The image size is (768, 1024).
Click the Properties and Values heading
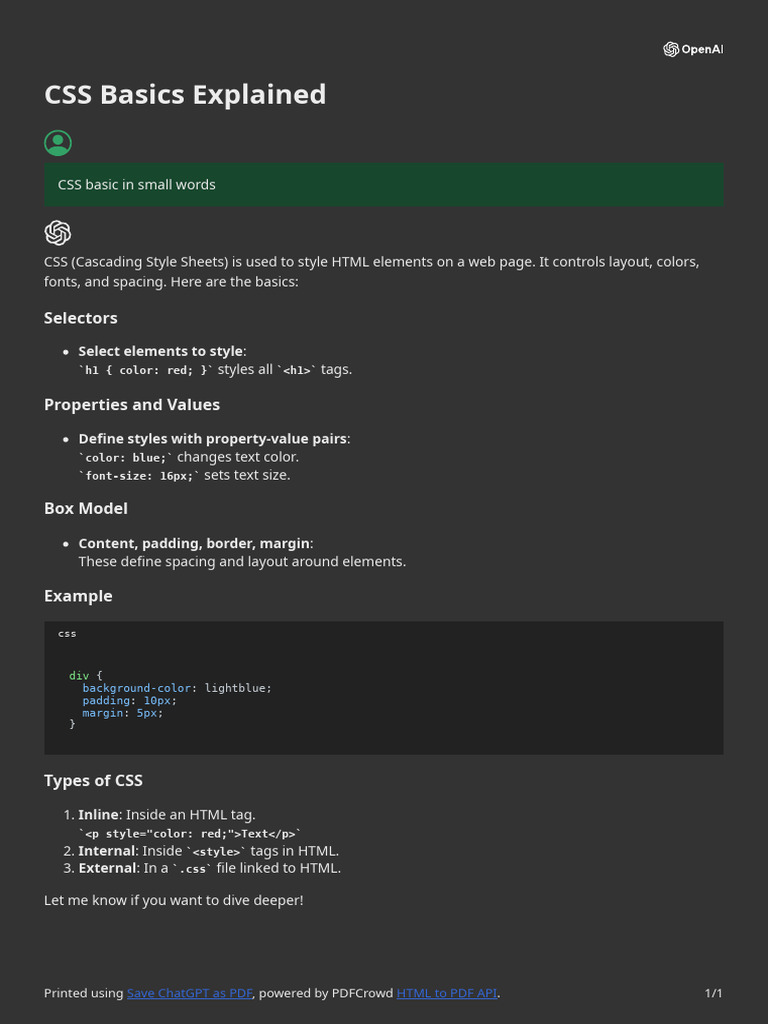click(132, 405)
